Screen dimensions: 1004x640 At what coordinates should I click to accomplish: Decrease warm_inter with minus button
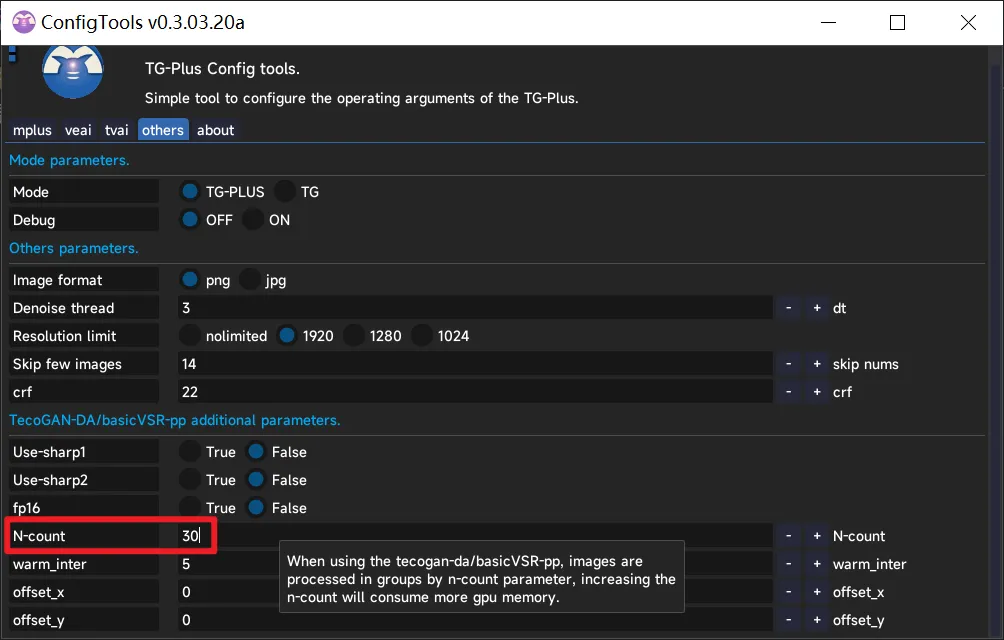coord(788,564)
